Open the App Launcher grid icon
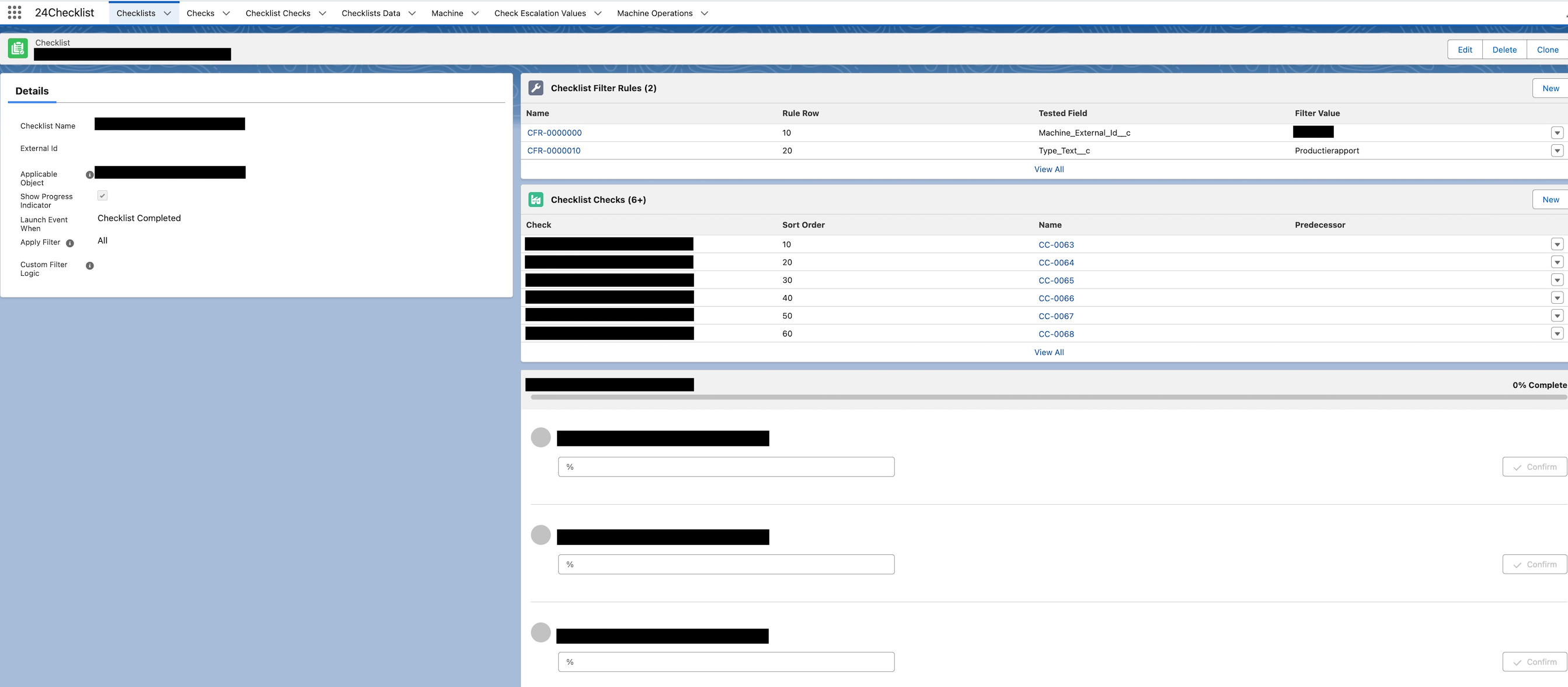1568x687 pixels. (x=15, y=13)
